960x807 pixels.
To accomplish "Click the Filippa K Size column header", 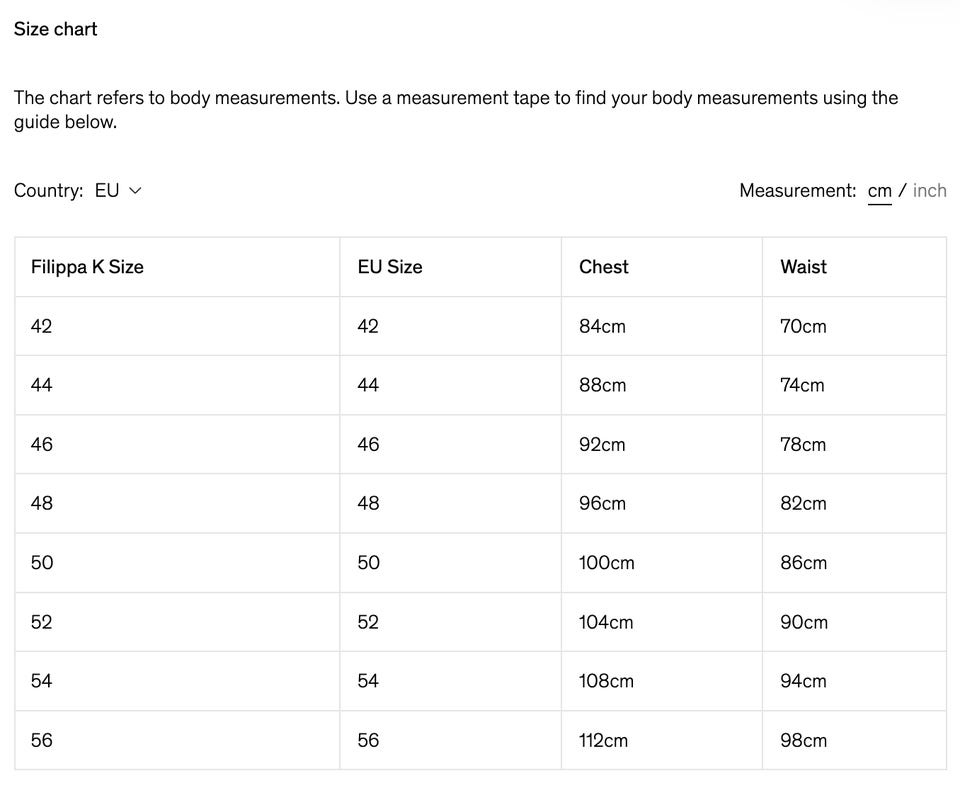I will point(87,267).
